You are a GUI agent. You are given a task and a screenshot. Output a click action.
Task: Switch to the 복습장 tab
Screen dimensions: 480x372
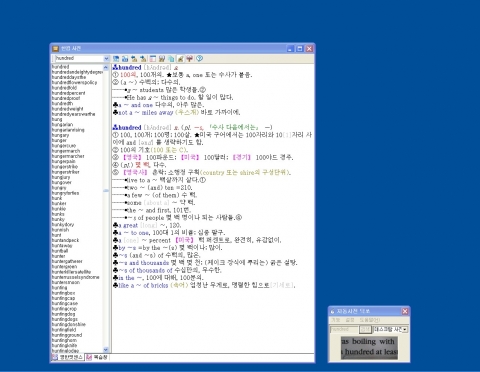[x=97, y=357]
